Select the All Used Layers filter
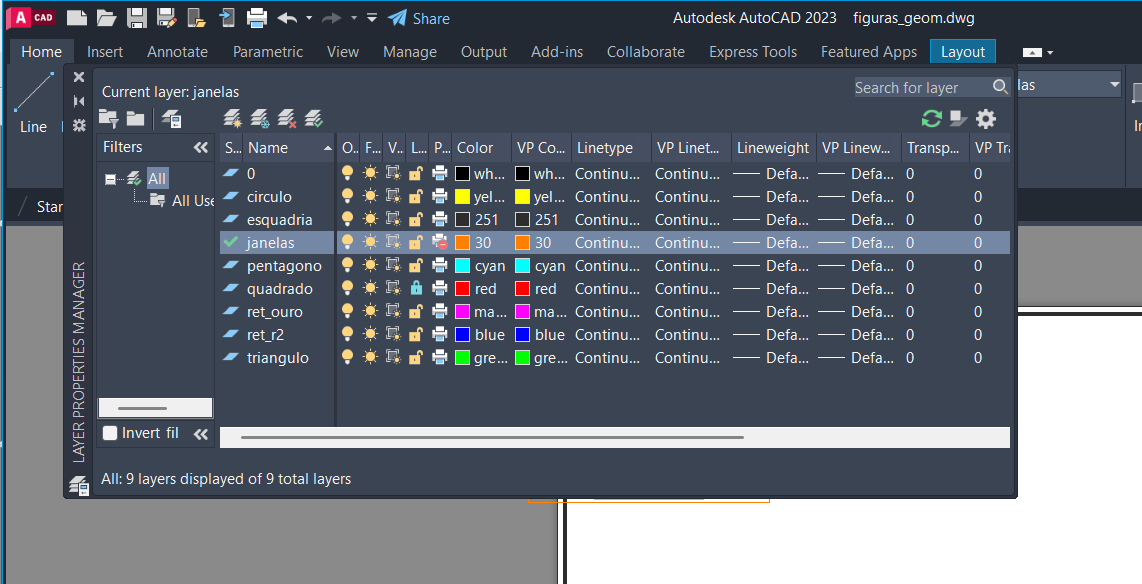Viewport: 1142px width, 584px height. coord(192,201)
